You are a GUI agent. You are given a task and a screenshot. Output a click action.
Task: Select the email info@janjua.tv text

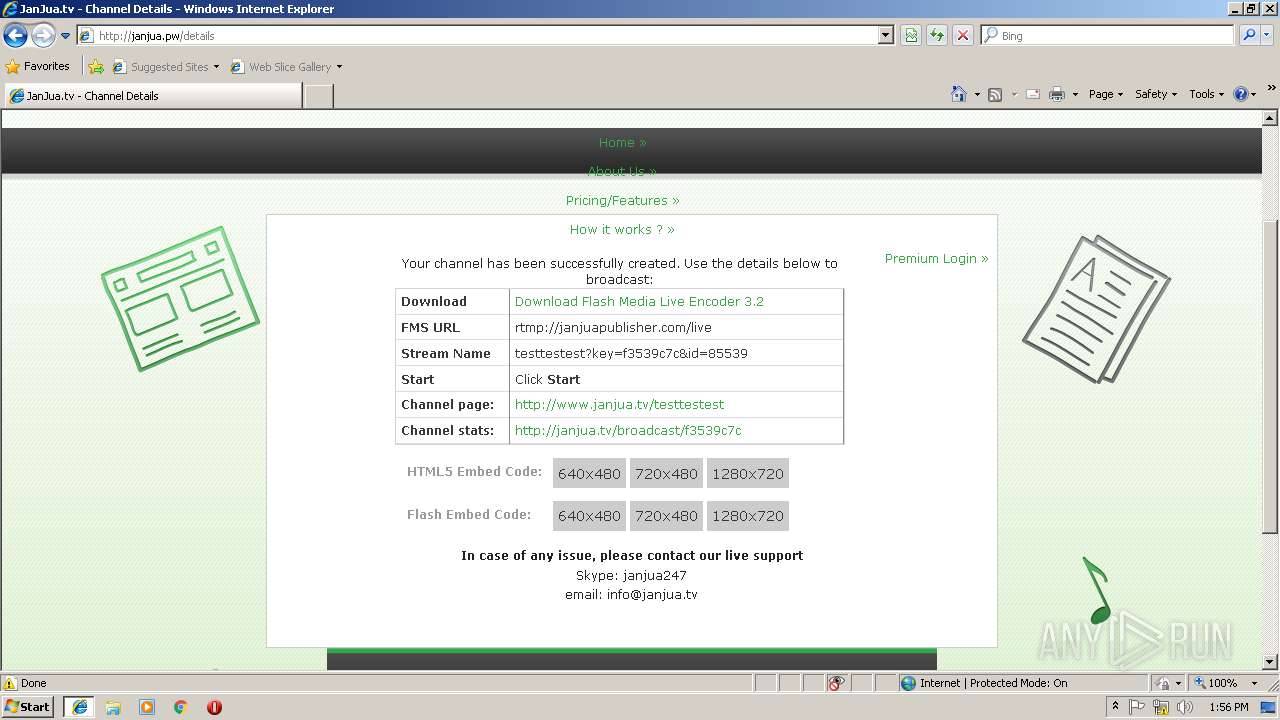631,594
